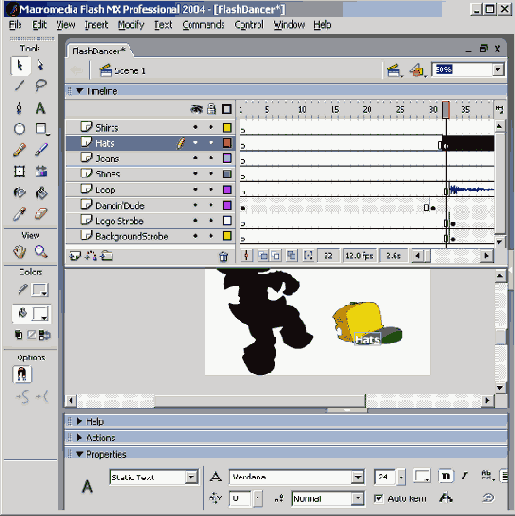
Task: Click the Loop layer purple color swatch
Action: coord(227,190)
